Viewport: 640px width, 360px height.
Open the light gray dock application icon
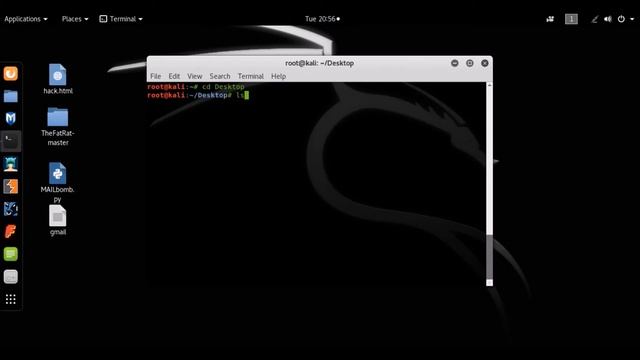(x=11, y=277)
